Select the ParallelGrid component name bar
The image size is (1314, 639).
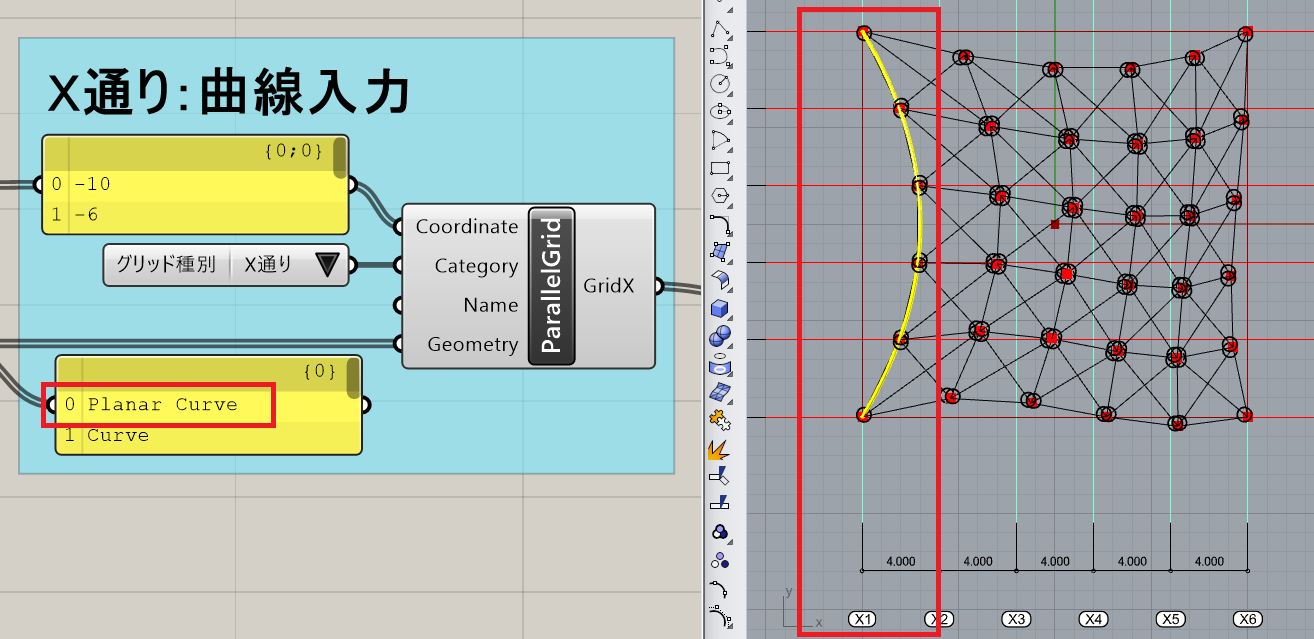tap(551, 286)
